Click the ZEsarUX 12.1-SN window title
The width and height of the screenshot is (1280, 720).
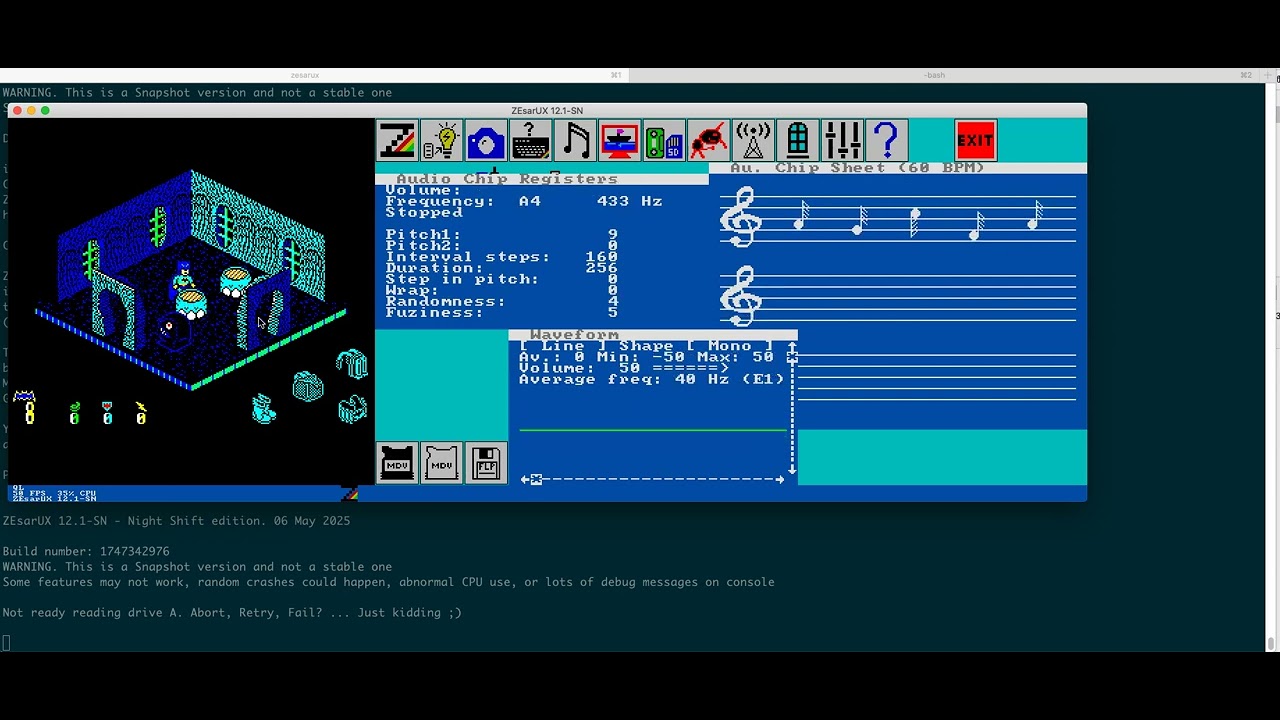click(547, 110)
